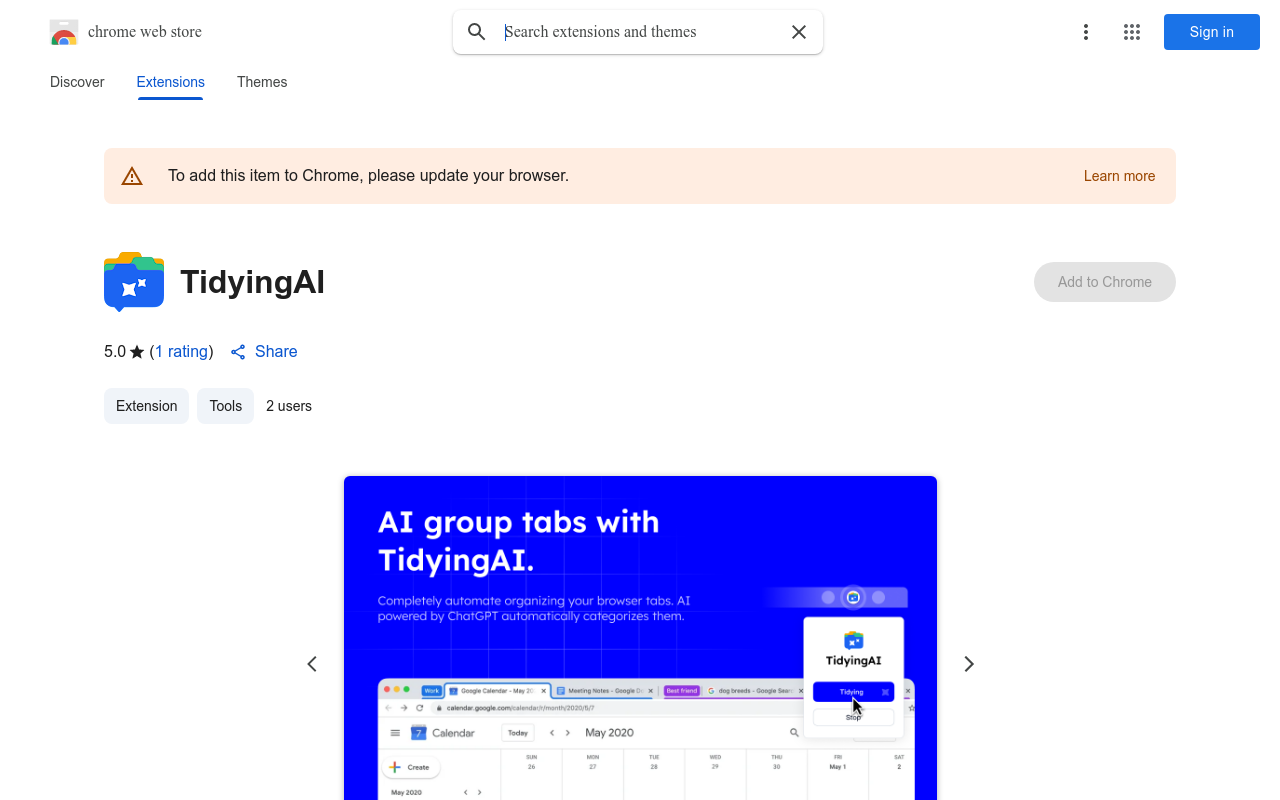
Task: Click the Sign in button
Action: point(1212,32)
